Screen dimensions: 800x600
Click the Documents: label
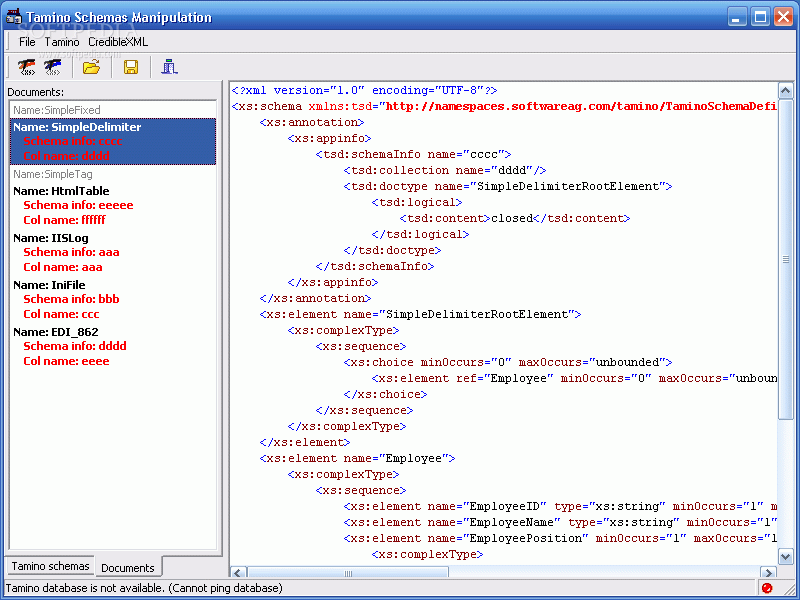click(x=35, y=92)
